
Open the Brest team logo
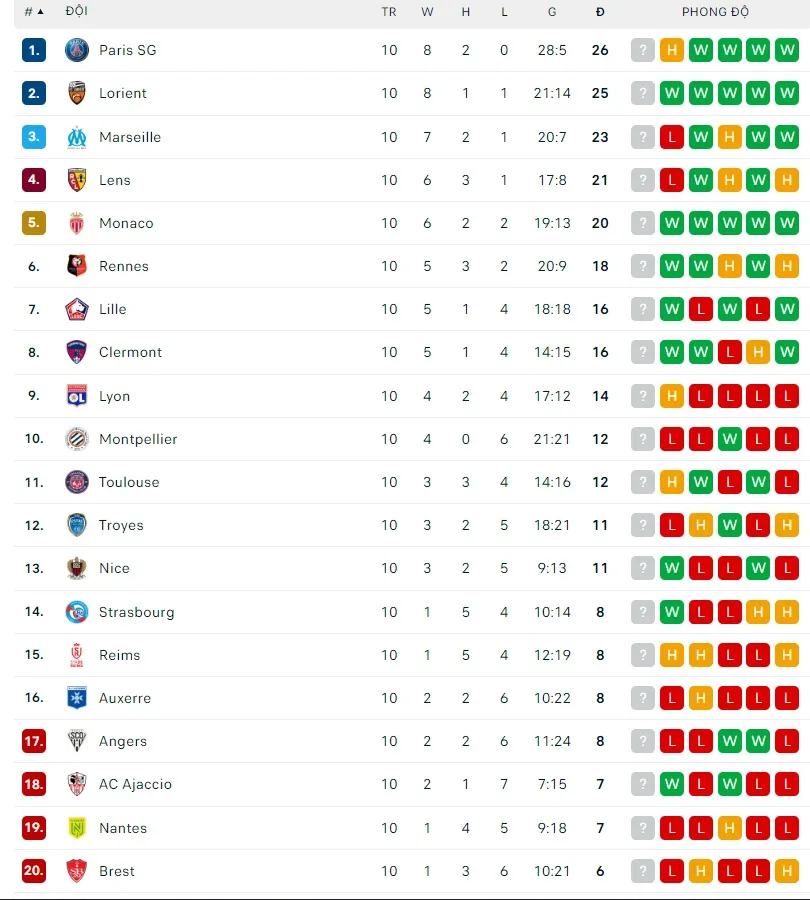tap(77, 871)
